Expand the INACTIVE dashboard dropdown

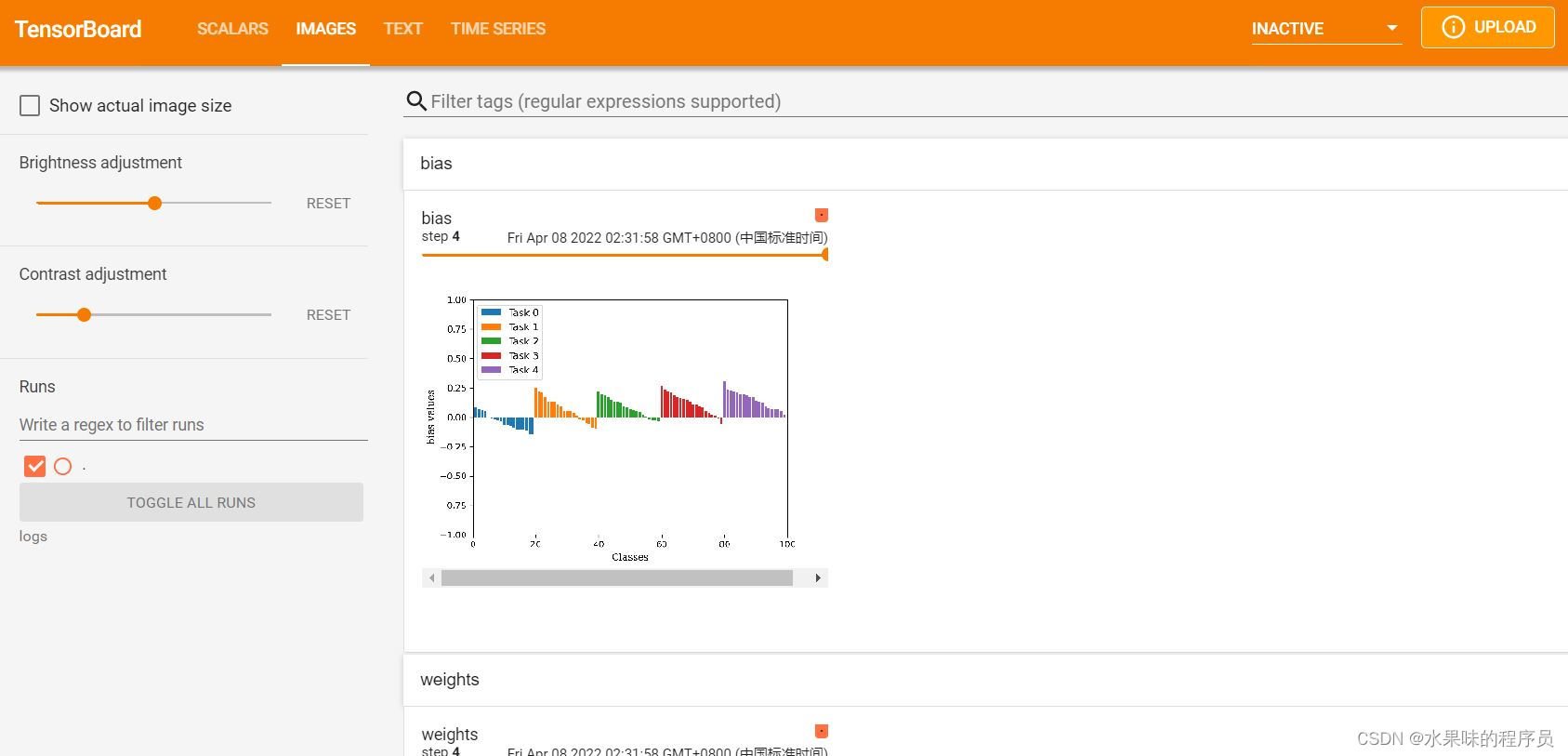point(1325,29)
